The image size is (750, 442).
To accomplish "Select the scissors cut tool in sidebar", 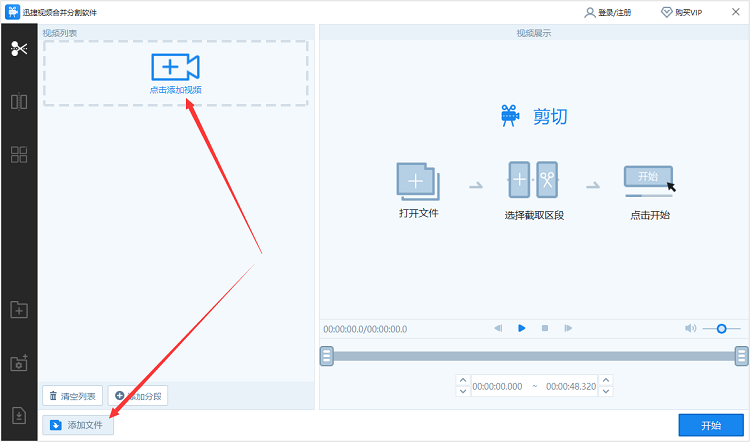I will click(19, 48).
